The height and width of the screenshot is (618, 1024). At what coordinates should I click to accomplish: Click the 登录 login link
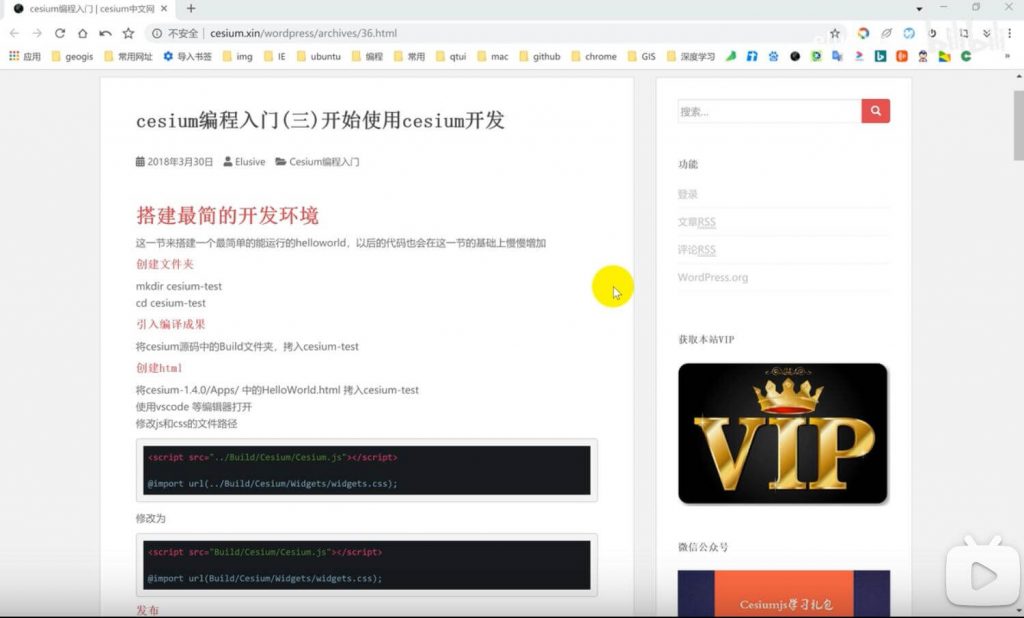pyautogui.click(x=688, y=194)
